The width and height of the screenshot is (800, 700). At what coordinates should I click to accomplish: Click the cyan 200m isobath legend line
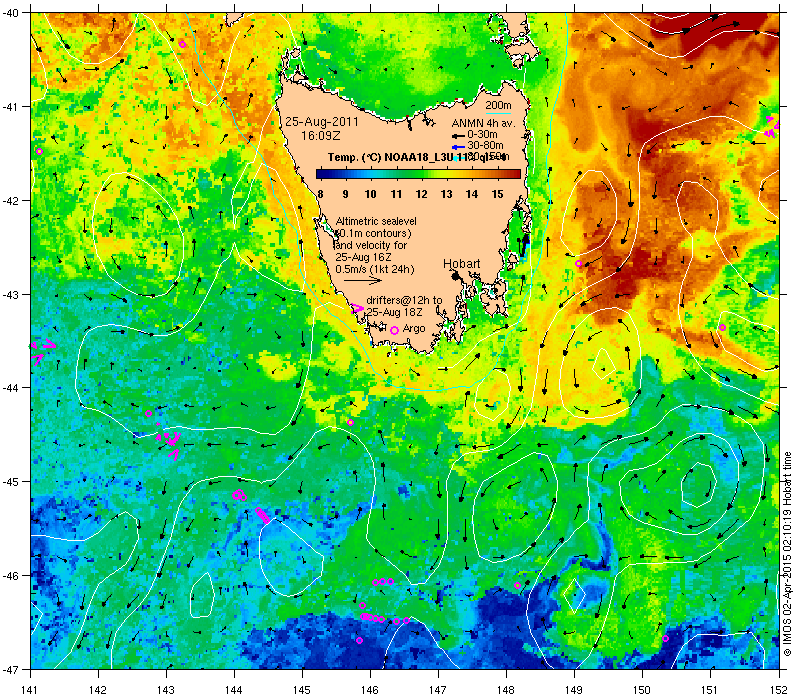coord(498,113)
